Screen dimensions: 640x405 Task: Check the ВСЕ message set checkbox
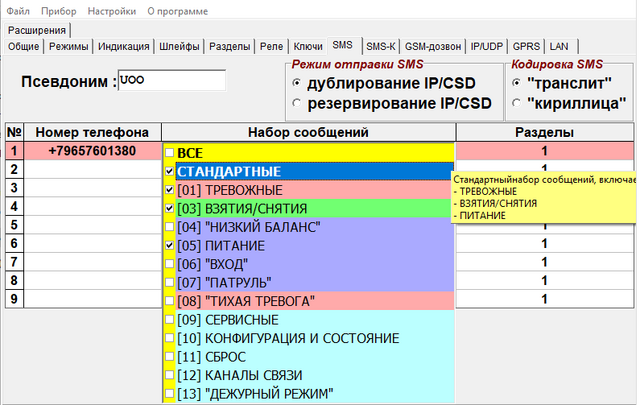pos(170,152)
